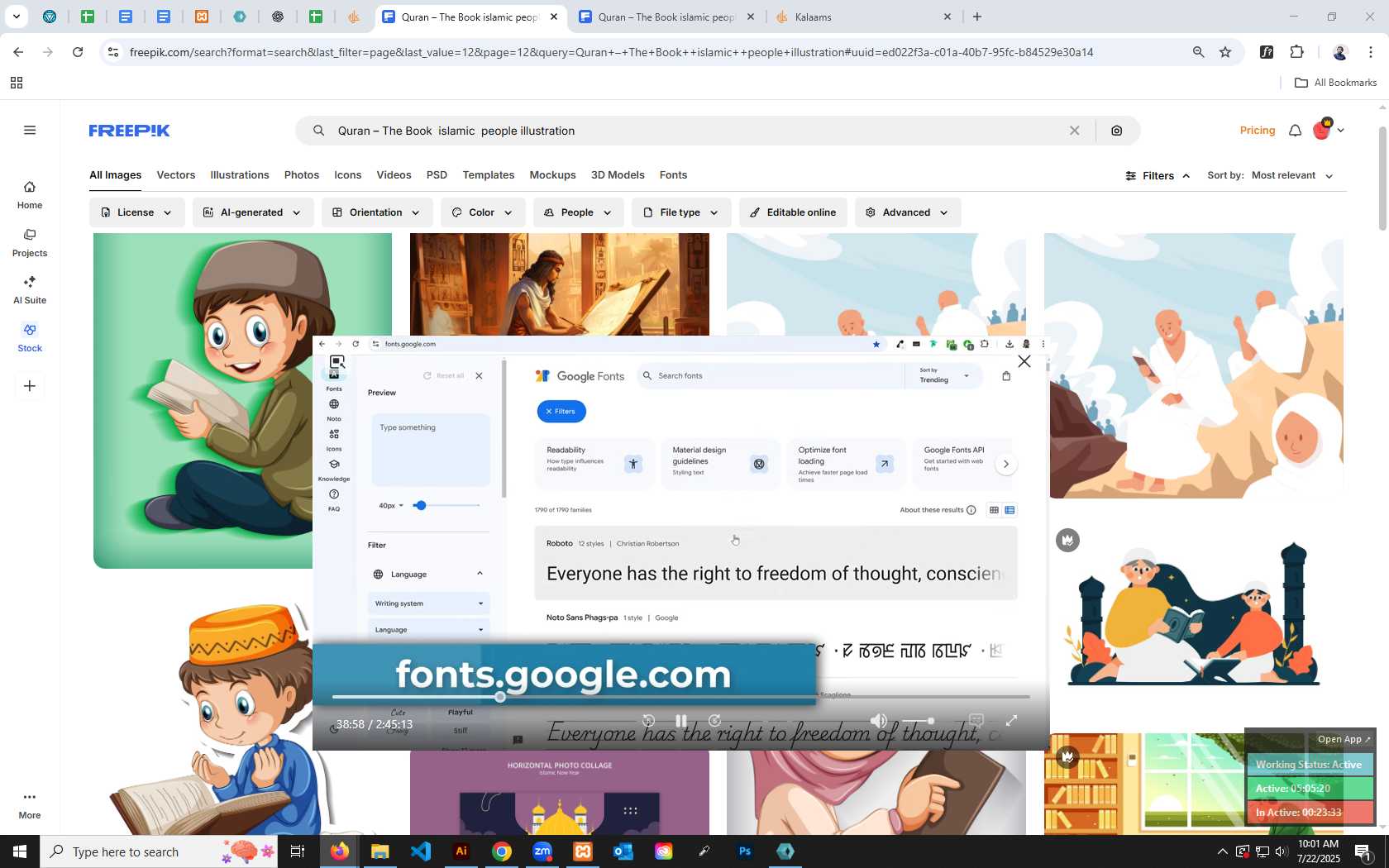Open the Sort by Most relevant dropdown
The height and width of the screenshot is (868, 1389).
pyautogui.click(x=1292, y=175)
